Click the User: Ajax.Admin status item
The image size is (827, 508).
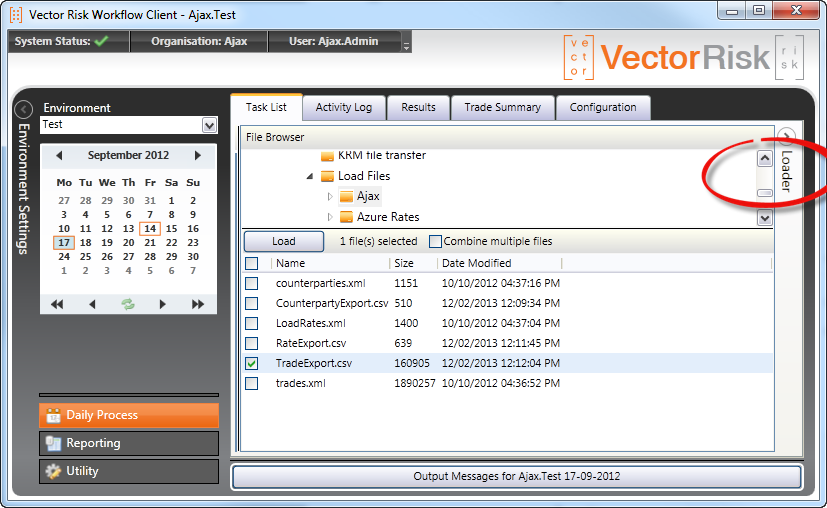pyautogui.click(x=333, y=41)
